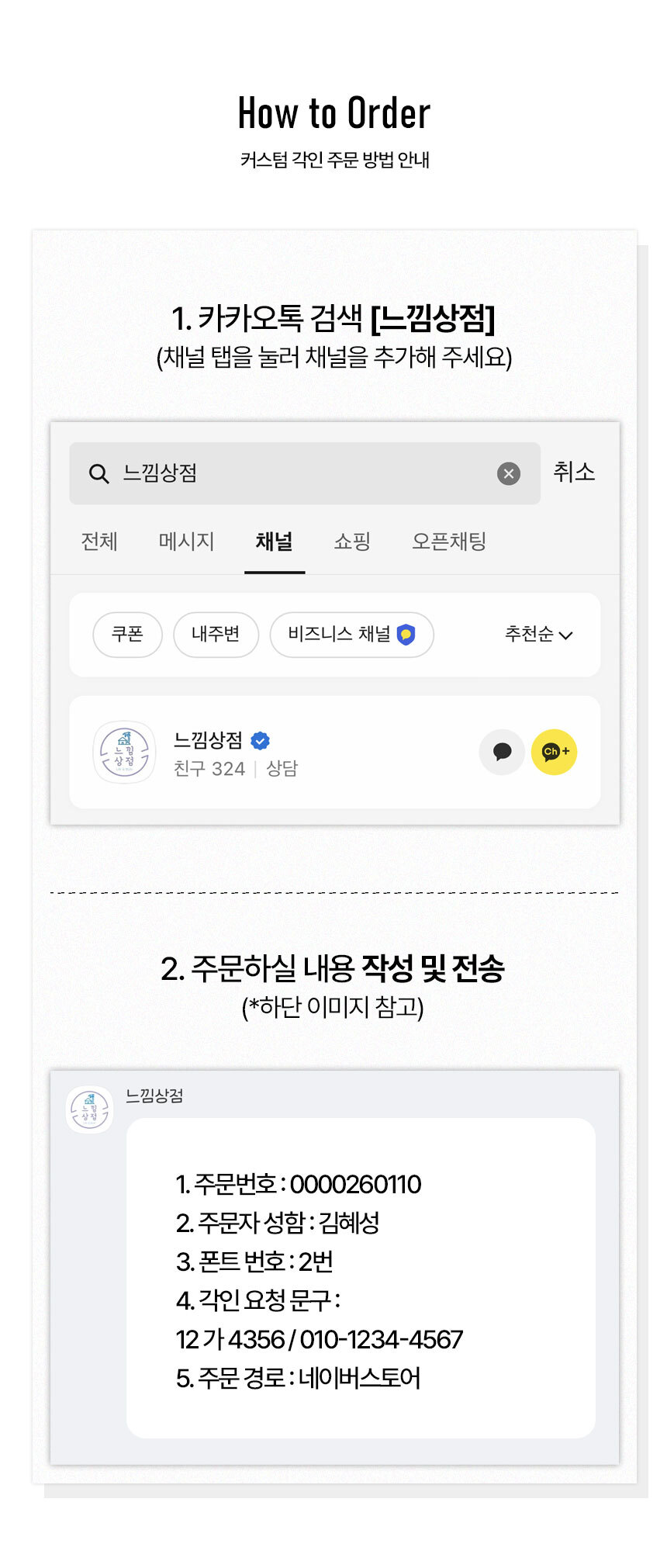Open the 추천순 sort dropdown
The width and height of the screenshot is (667, 1568).
[x=538, y=635]
